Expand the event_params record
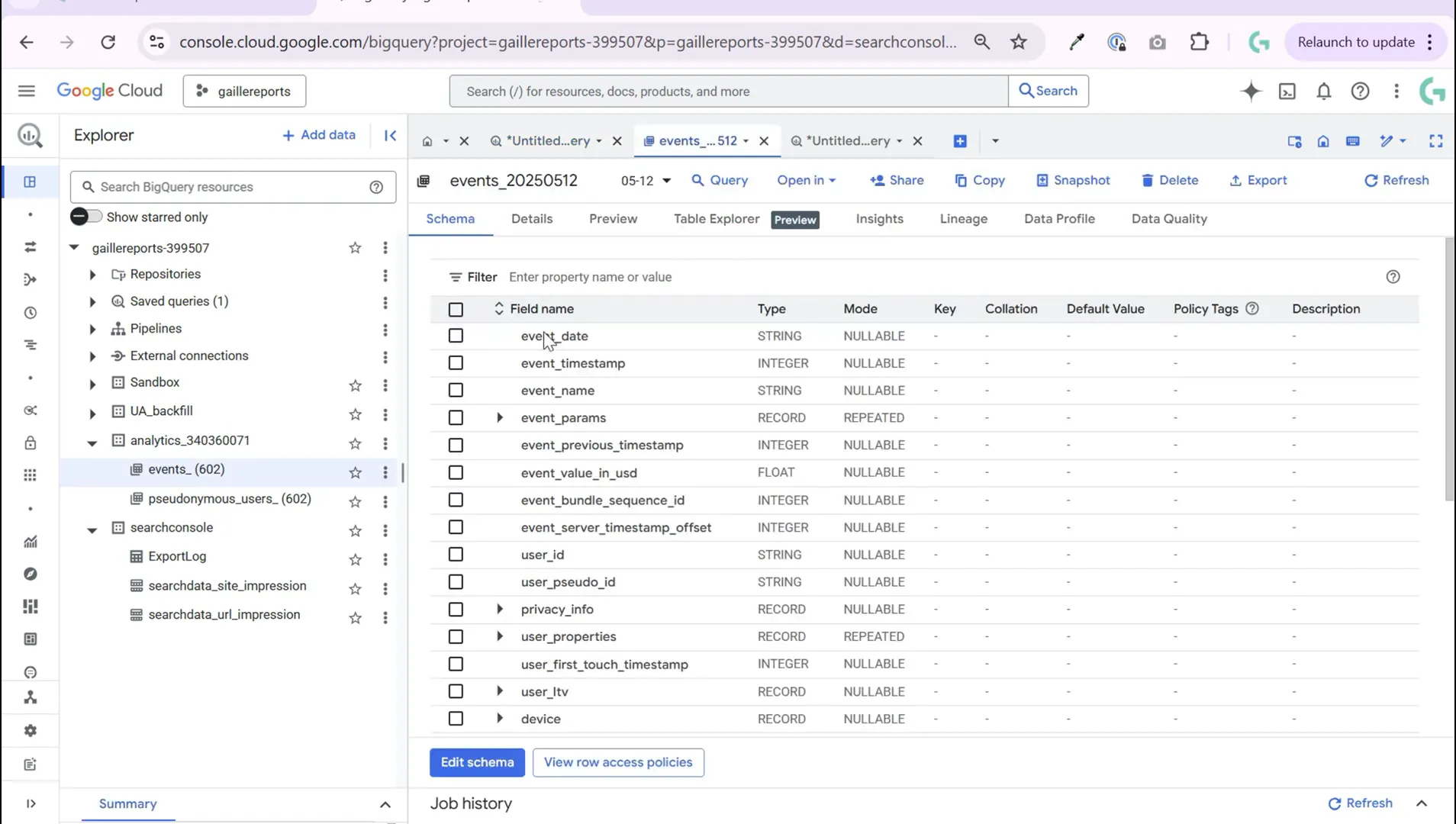 point(500,417)
